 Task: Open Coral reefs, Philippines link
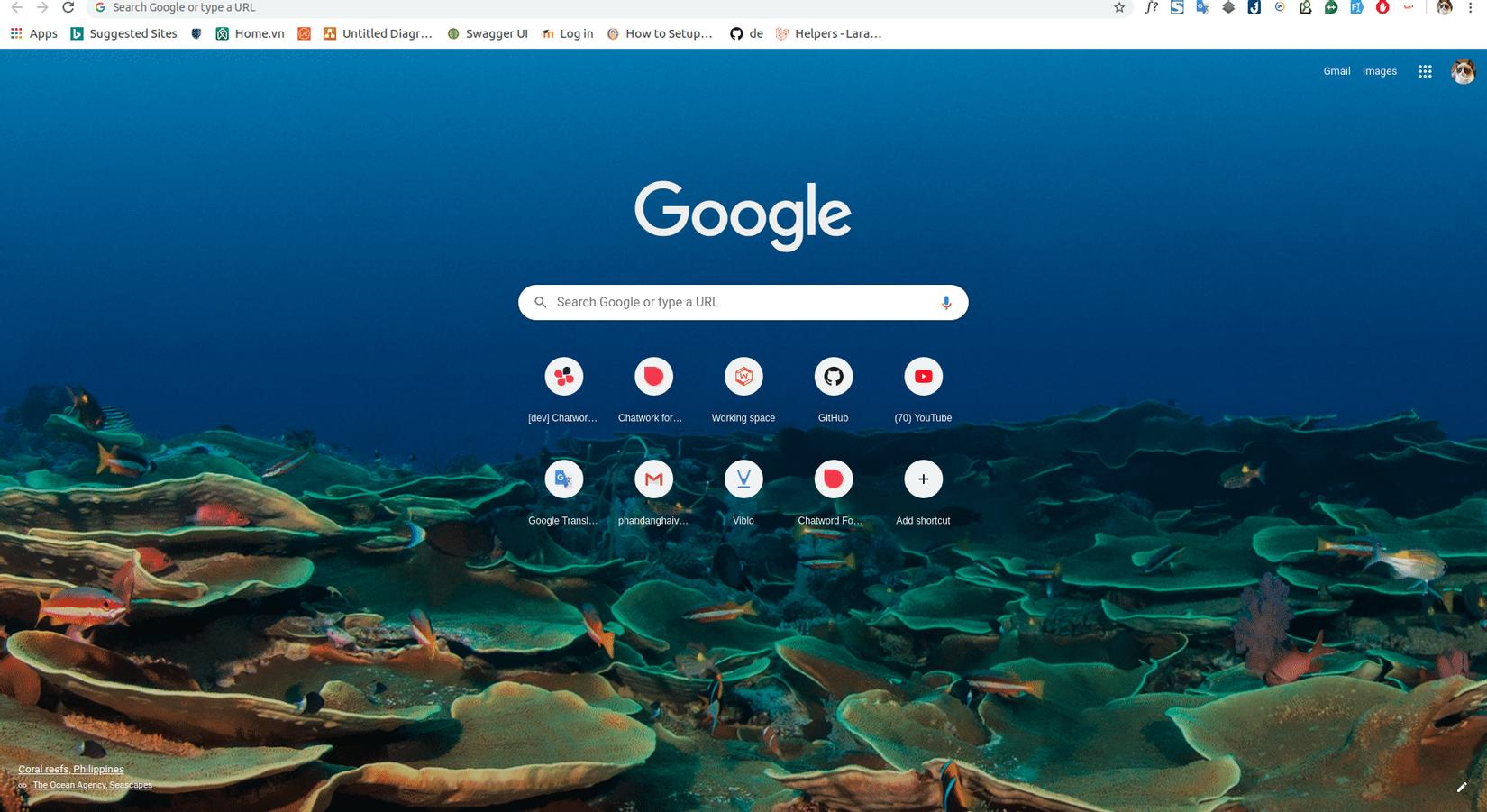pos(71,769)
